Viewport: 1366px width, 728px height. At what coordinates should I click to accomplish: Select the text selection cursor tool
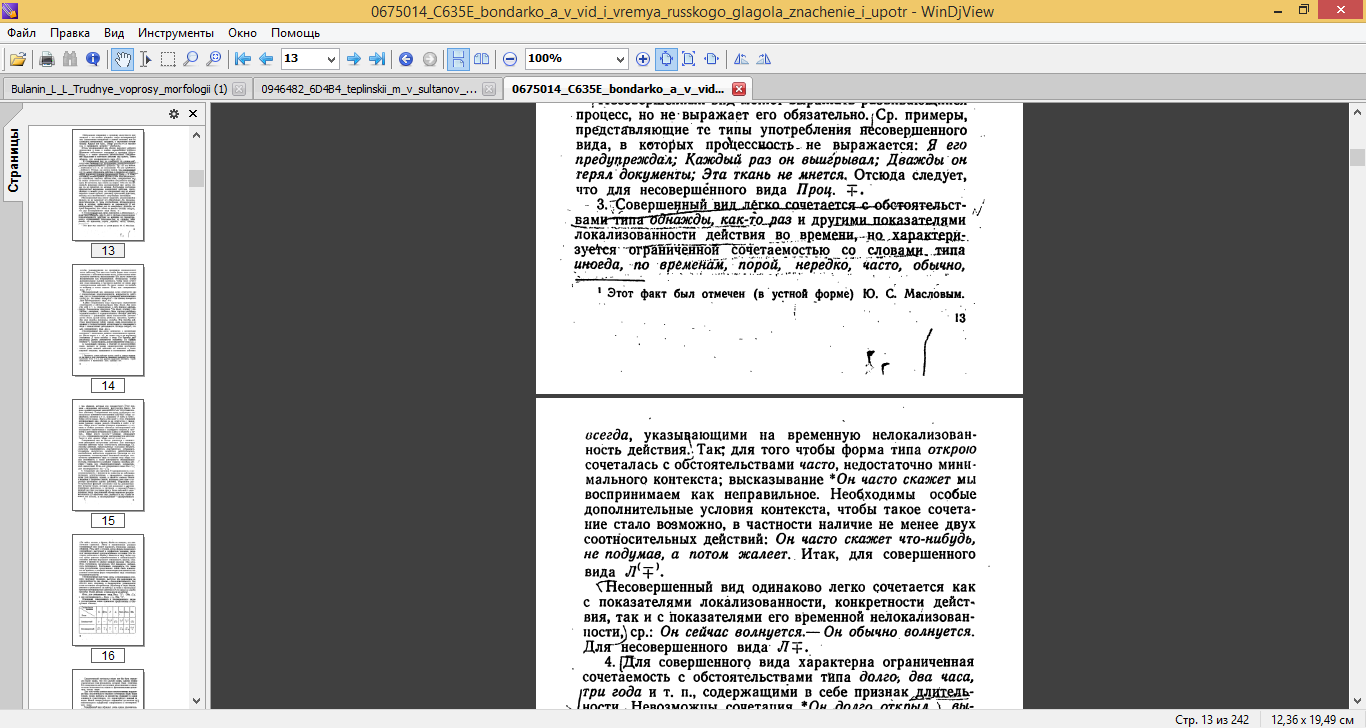point(145,58)
